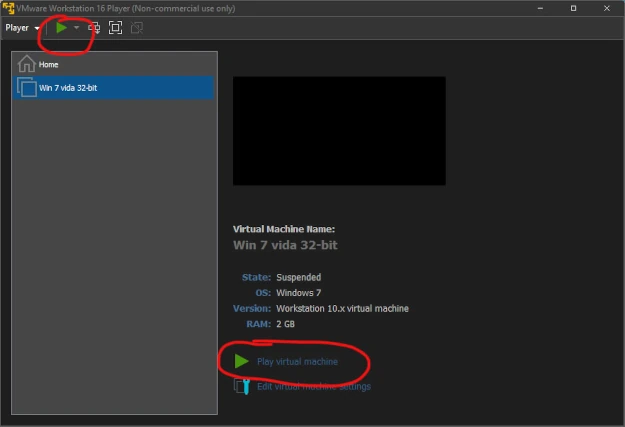Click the VM icon next to Win 7 vida
This screenshot has width=625, height=427.
[27, 88]
